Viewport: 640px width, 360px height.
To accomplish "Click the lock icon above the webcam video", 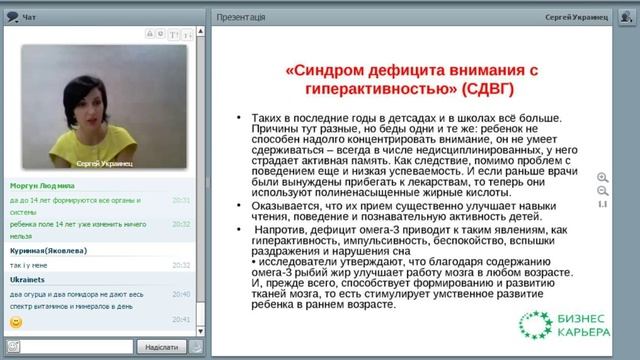I will pos(150,34).
